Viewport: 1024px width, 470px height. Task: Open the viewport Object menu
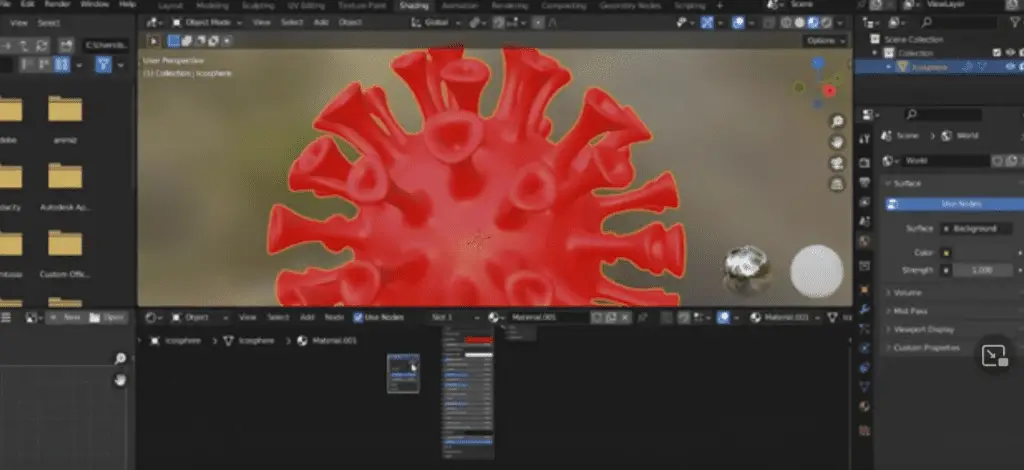350,22
